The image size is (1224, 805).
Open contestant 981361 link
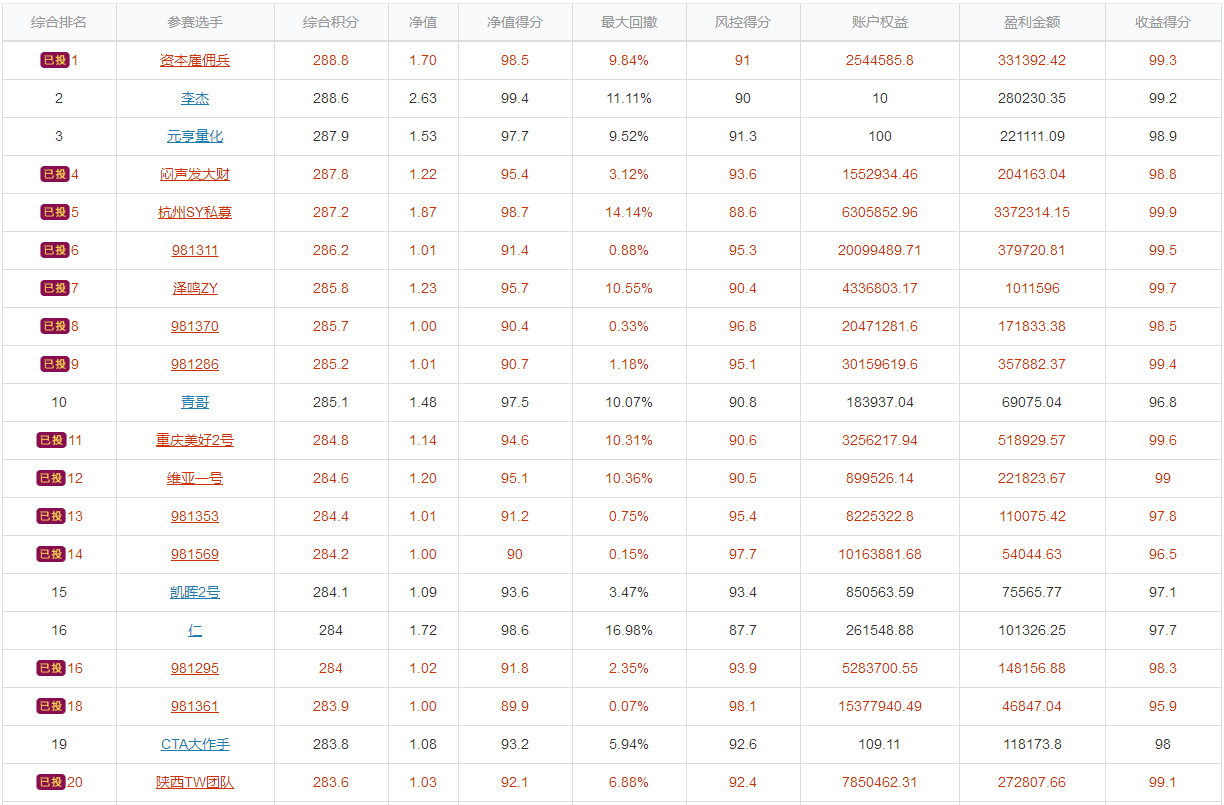(195, 706)
